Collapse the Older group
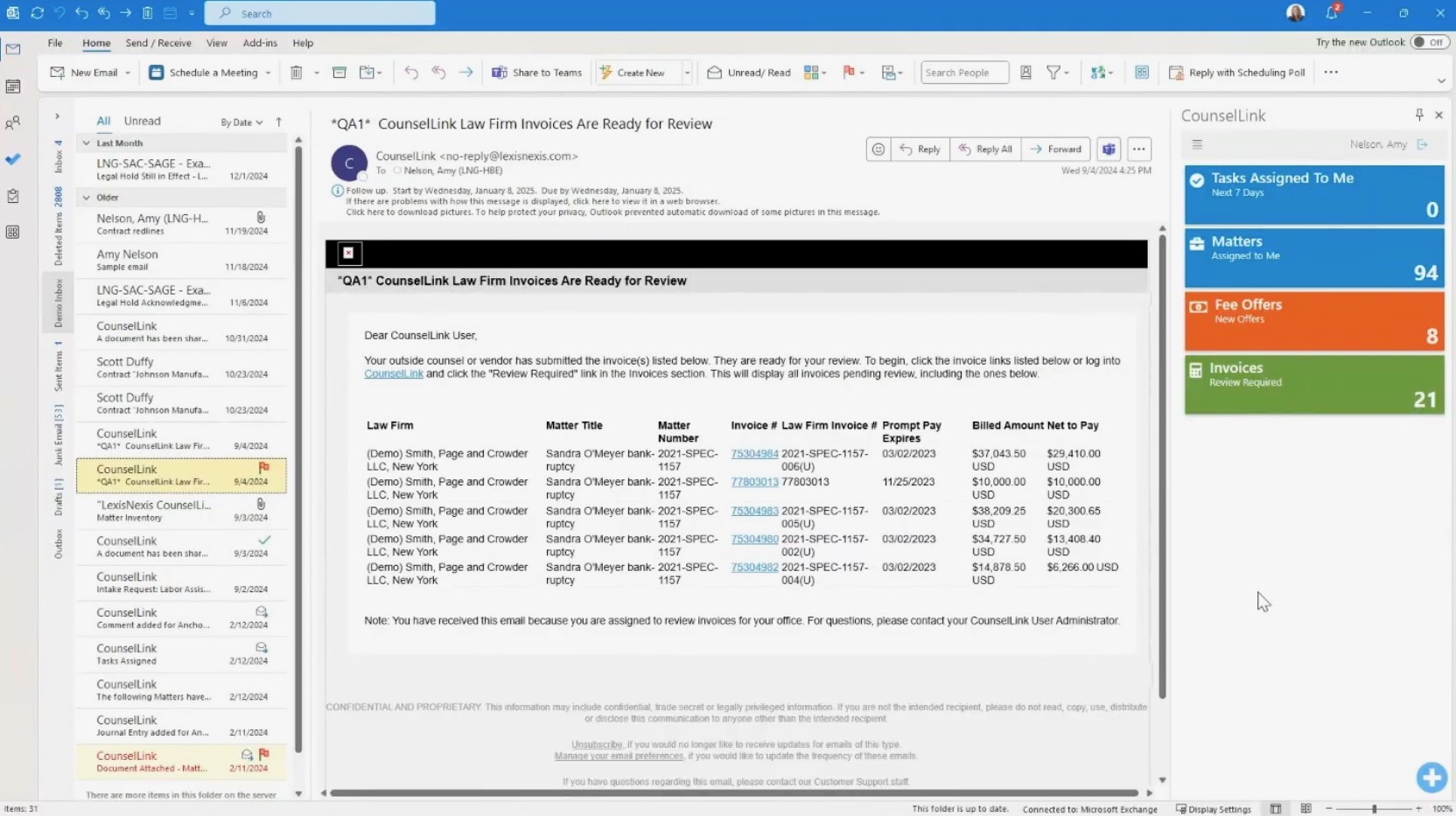 tap(86, 198)
